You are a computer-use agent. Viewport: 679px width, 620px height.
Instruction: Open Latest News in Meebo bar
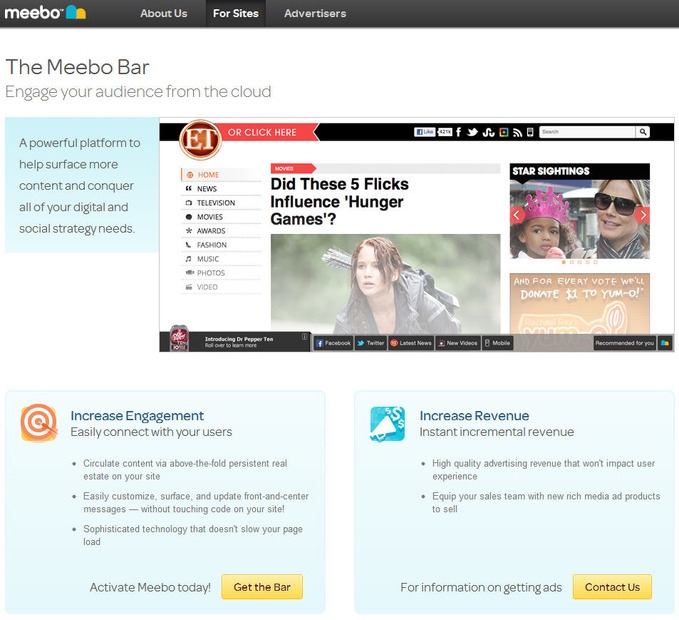point(411,343)
